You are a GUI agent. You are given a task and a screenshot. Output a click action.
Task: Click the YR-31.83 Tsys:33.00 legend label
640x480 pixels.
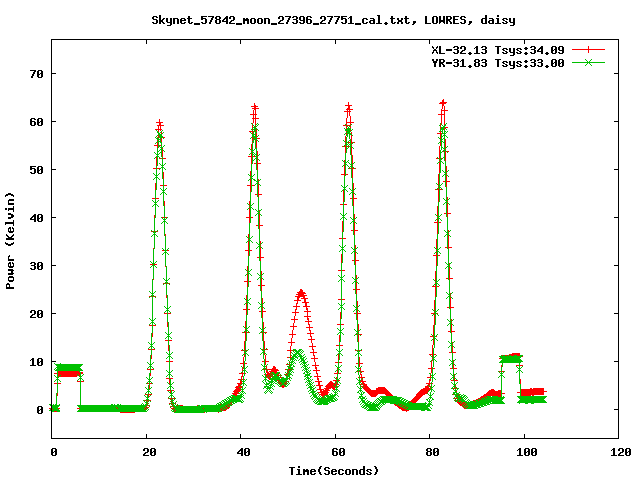click(498, 63)
